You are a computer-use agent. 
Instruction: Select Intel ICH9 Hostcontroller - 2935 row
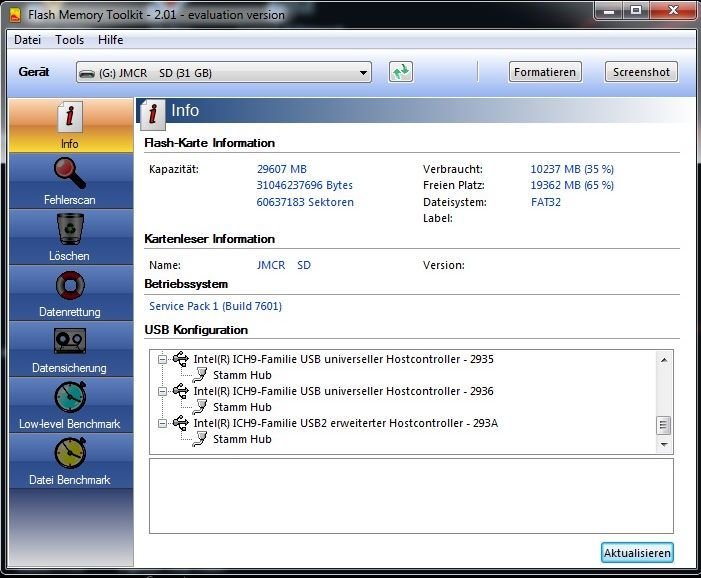(343, 359)
